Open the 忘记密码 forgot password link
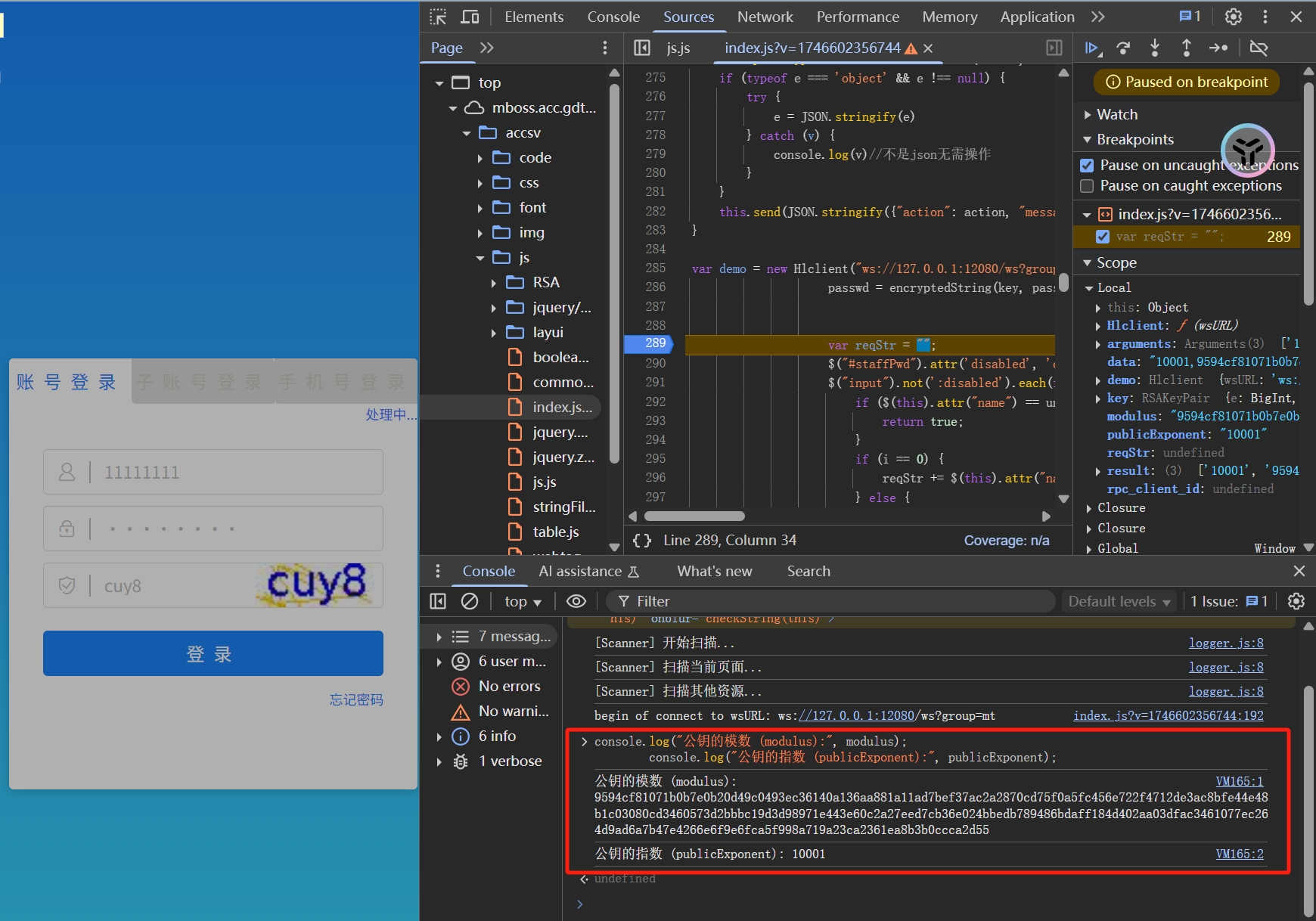The width and height of the screenshot is (1316, 921). point(356,700)
